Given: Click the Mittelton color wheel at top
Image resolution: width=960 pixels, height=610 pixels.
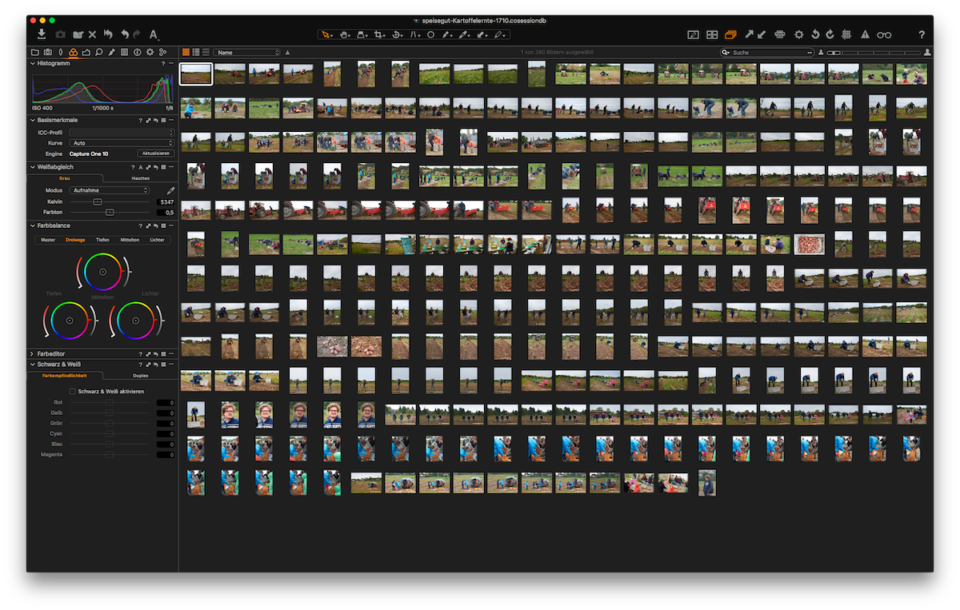Looking at the screenshot, I should click(x=103, y=272).
